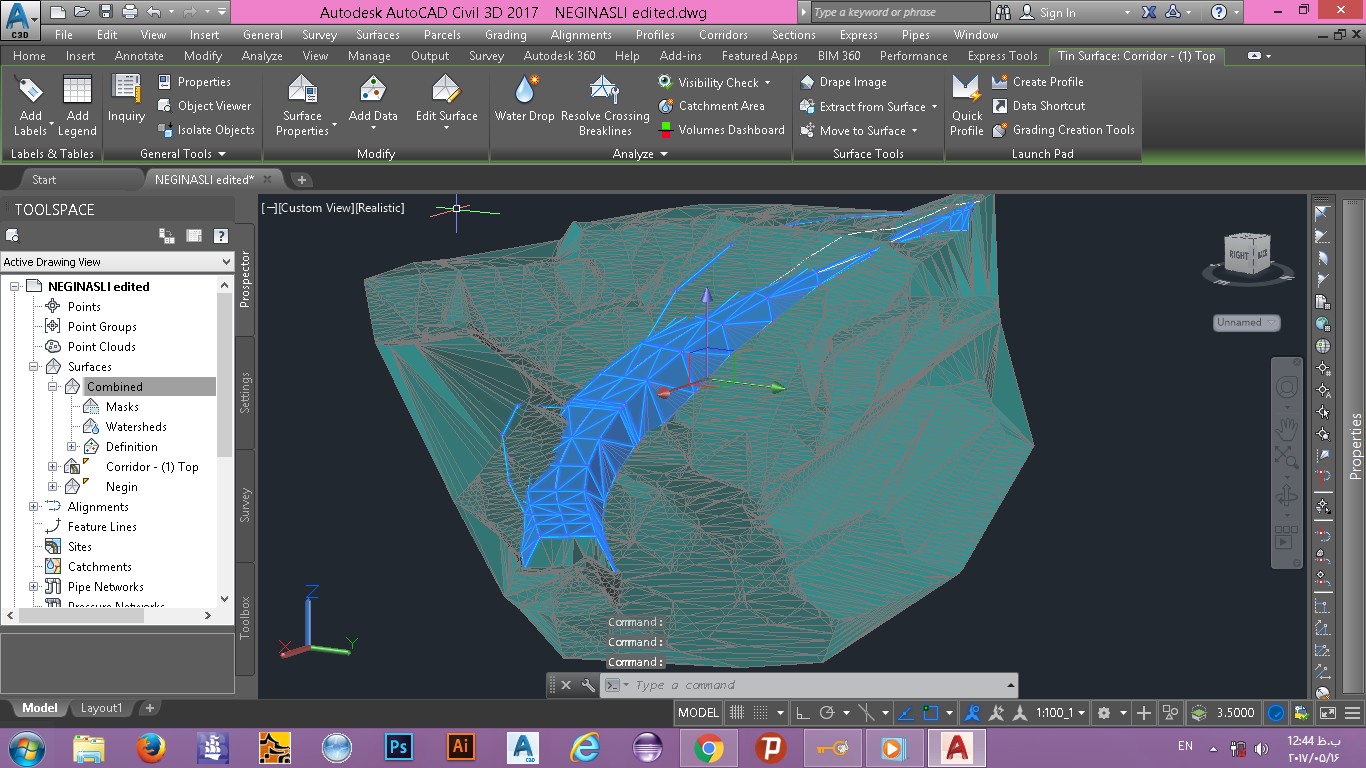Click Isolate Objects in General Tools
This screenshot has height=768, width=1366.
(x=206, y=130)
